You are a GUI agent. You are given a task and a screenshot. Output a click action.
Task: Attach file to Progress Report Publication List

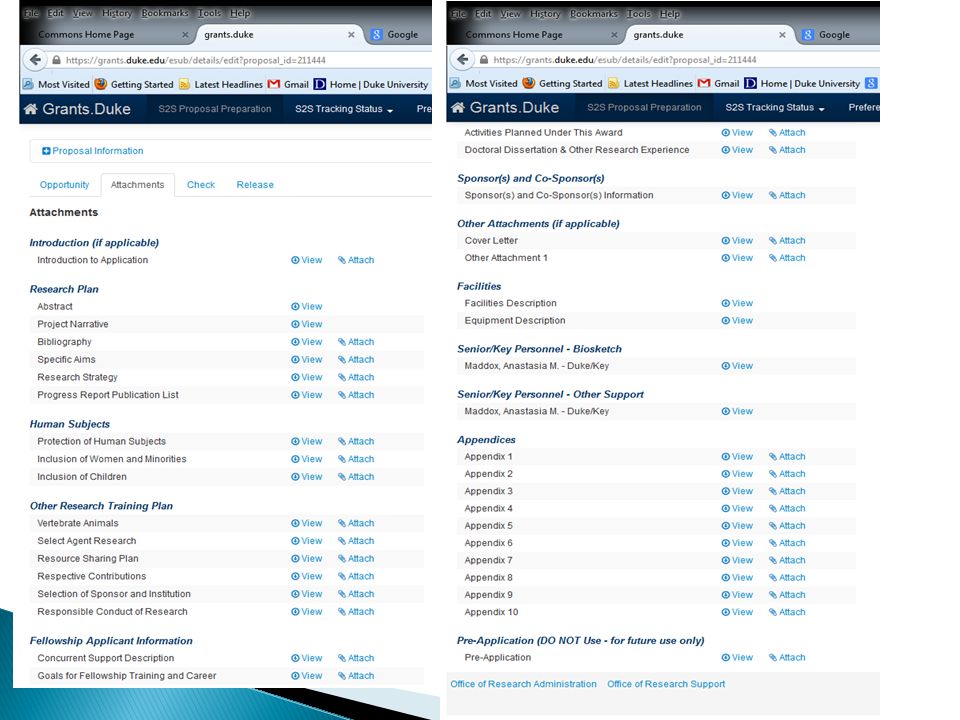(x=356, y=395)
